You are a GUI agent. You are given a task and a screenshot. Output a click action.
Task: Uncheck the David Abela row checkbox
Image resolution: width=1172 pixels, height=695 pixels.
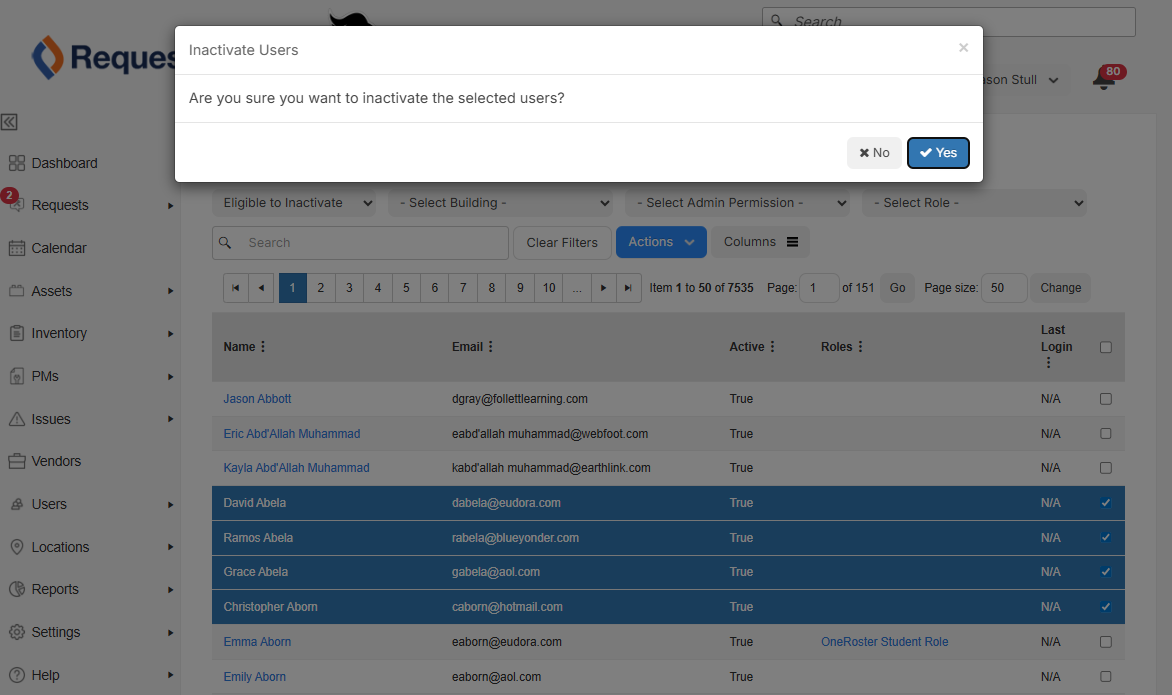(1105, 503)
